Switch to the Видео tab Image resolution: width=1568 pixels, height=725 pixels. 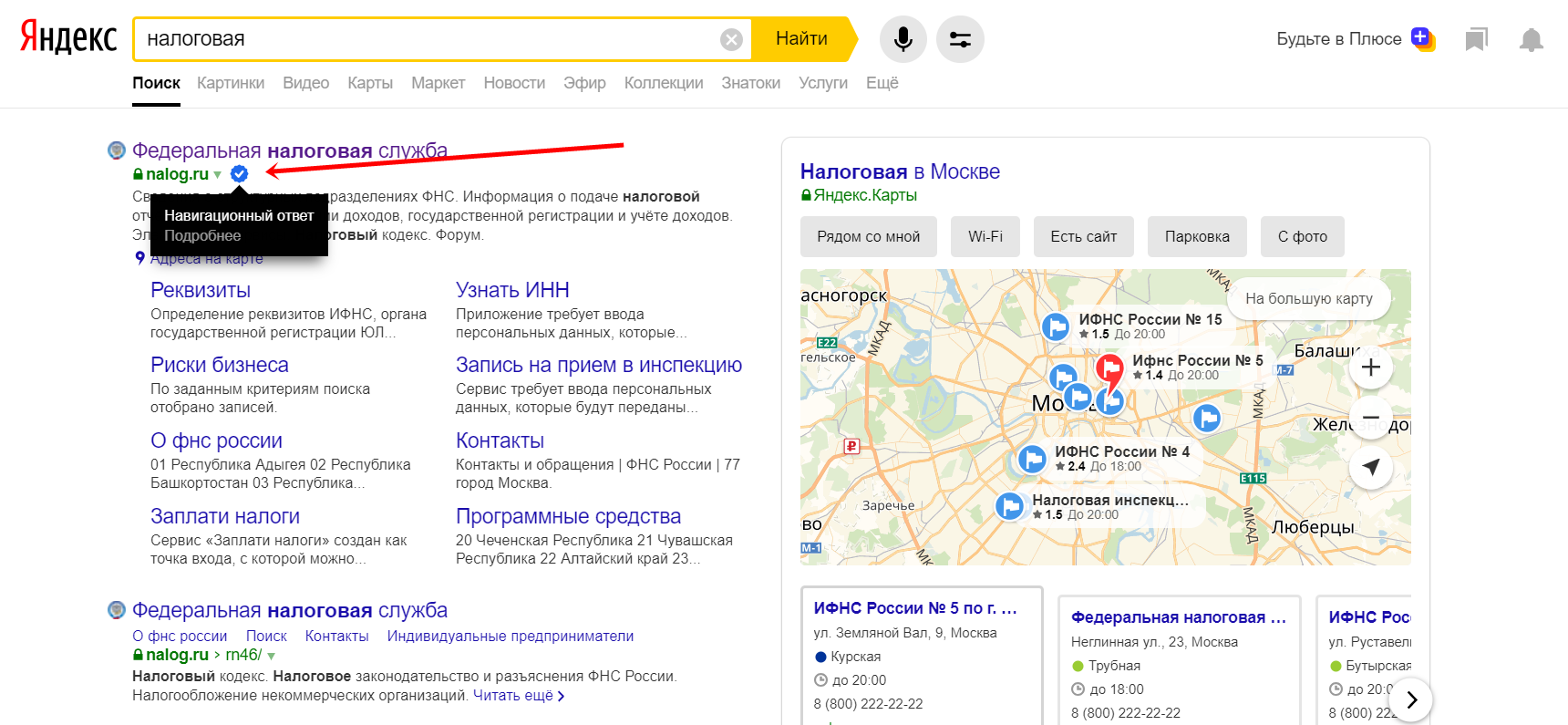click(306, 83)
